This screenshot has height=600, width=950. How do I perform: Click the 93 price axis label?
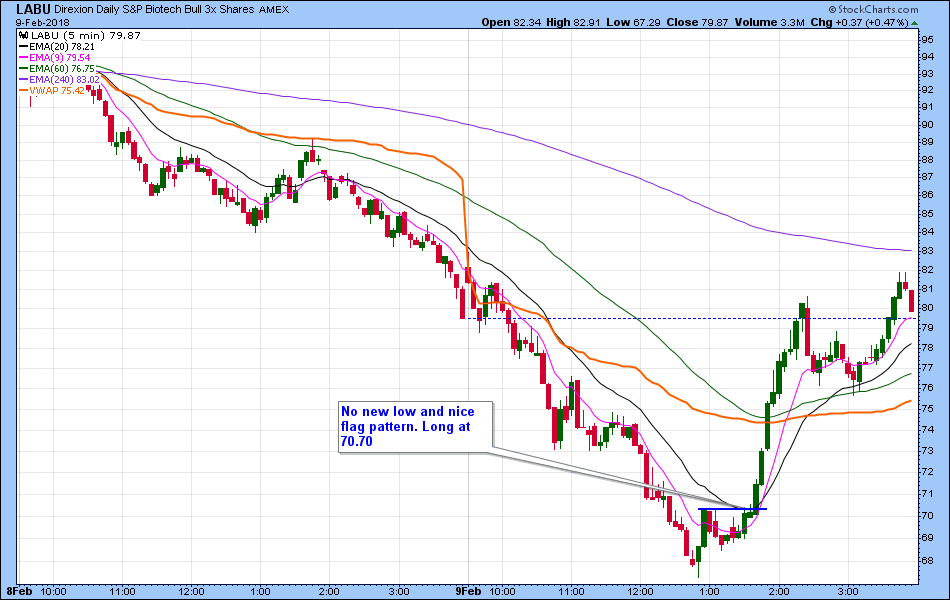click(927, 73)
